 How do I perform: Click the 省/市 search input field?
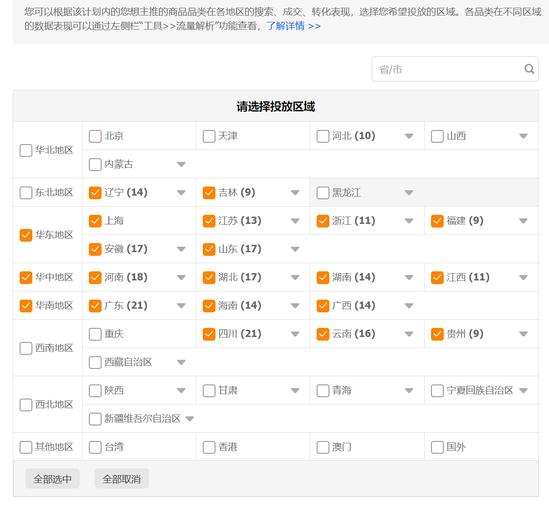[x=455, y=69]
